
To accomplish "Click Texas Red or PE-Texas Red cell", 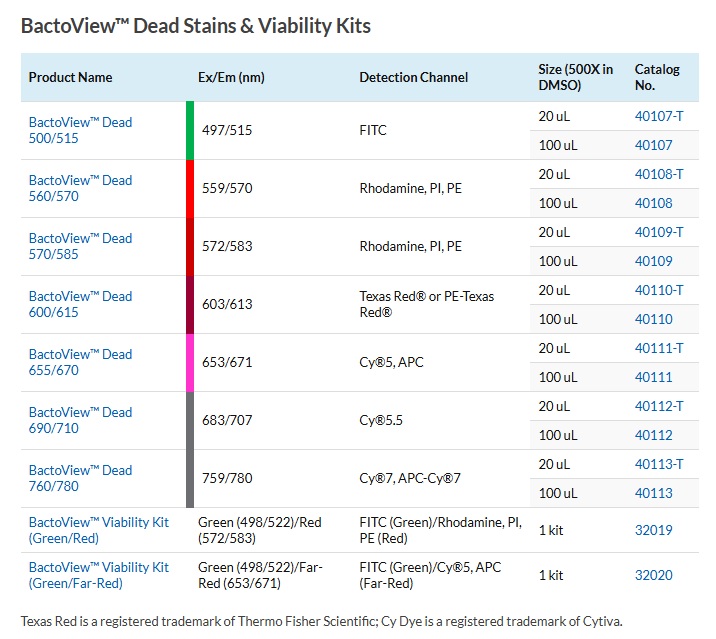I will pyautogui.click(x=426, y=304).
